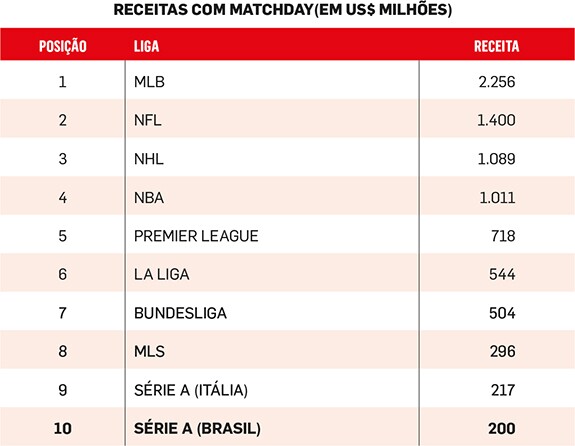575x446 pixels.
Task: Select the NBA league cell
Action: pyautogui.click(x=149, y=198)
